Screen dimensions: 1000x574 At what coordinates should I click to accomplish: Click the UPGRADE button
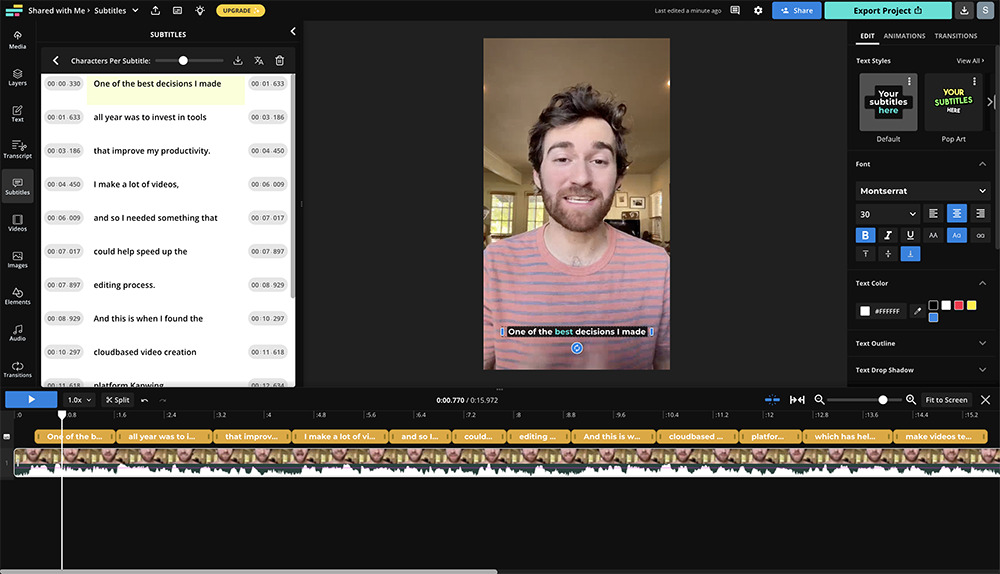[x=240, y=10]
